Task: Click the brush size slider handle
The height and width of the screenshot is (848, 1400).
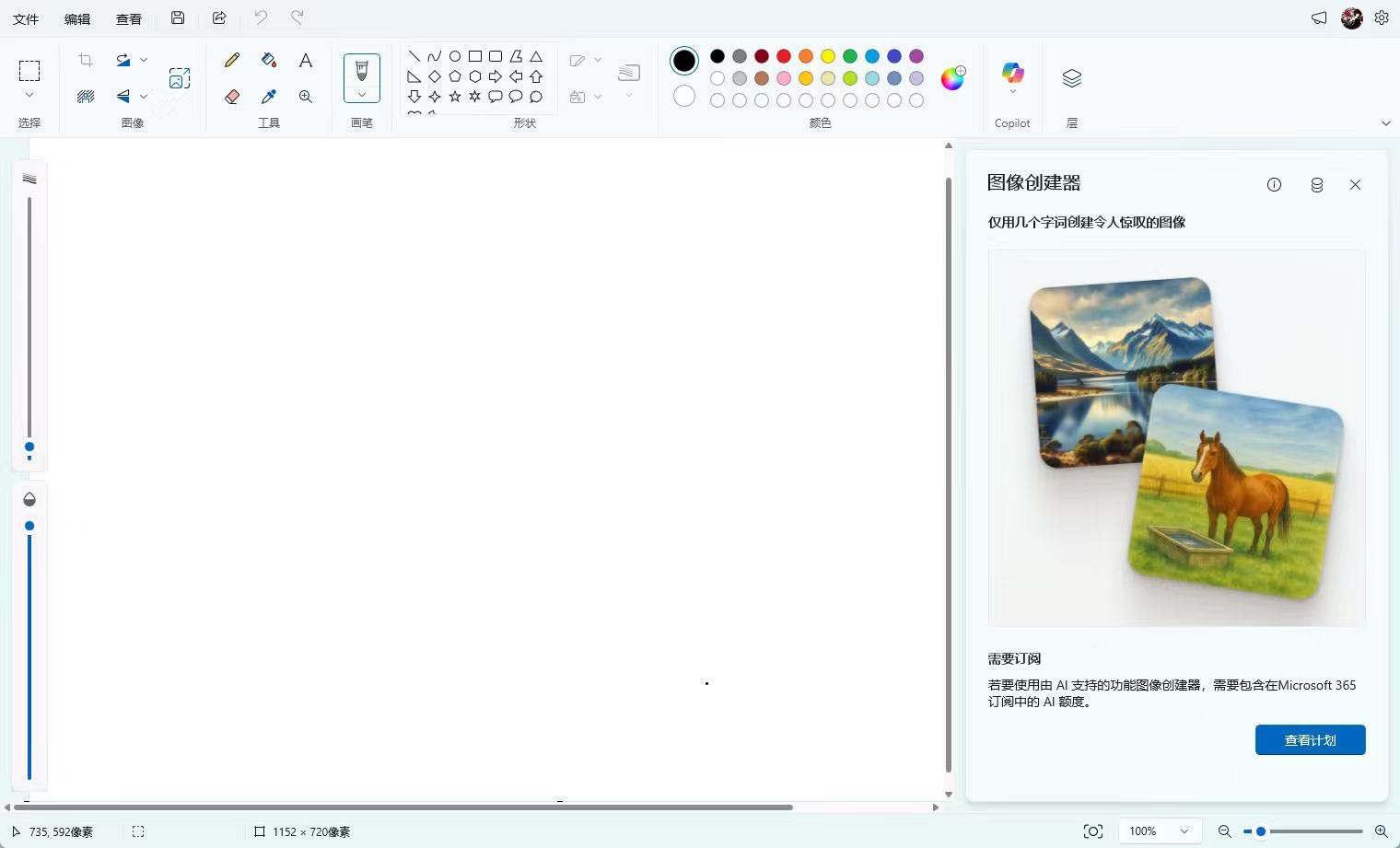Action: [29, 447]
